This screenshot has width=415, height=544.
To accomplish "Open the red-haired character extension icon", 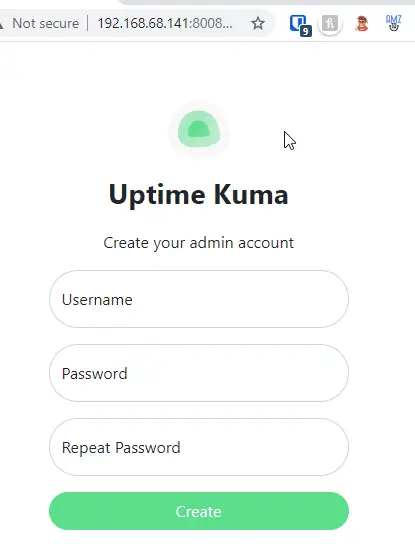I will pyautogui.click(x=362, y=24).
